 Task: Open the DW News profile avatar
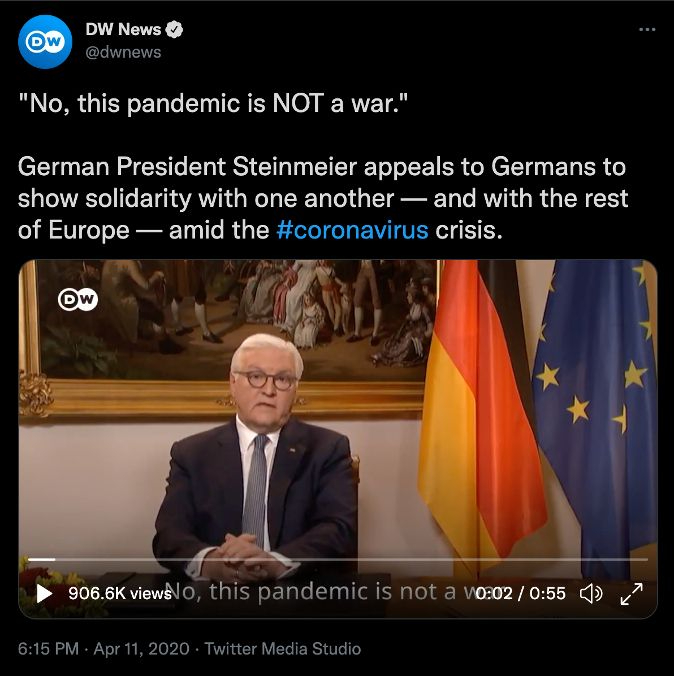tap(45, 41)
